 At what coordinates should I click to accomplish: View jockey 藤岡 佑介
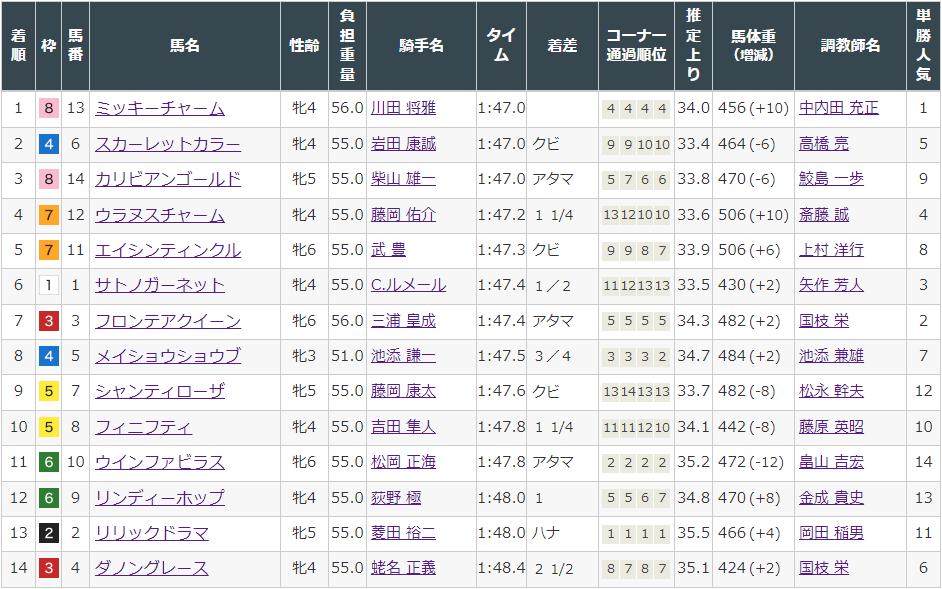point(403,215)
